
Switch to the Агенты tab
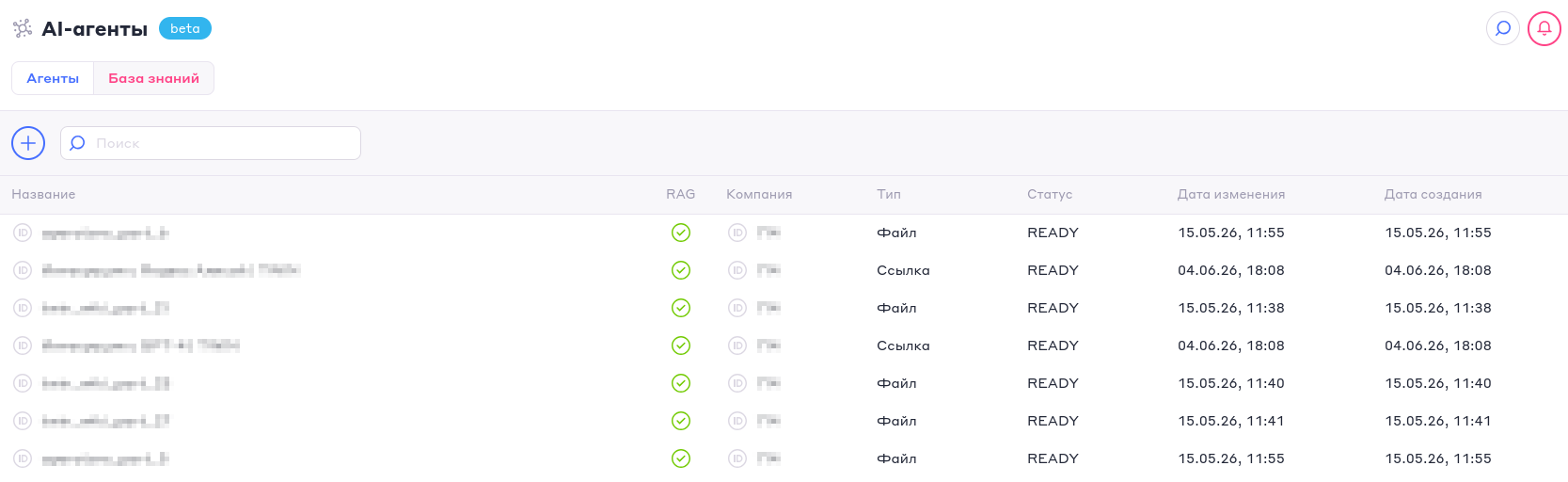53,78
